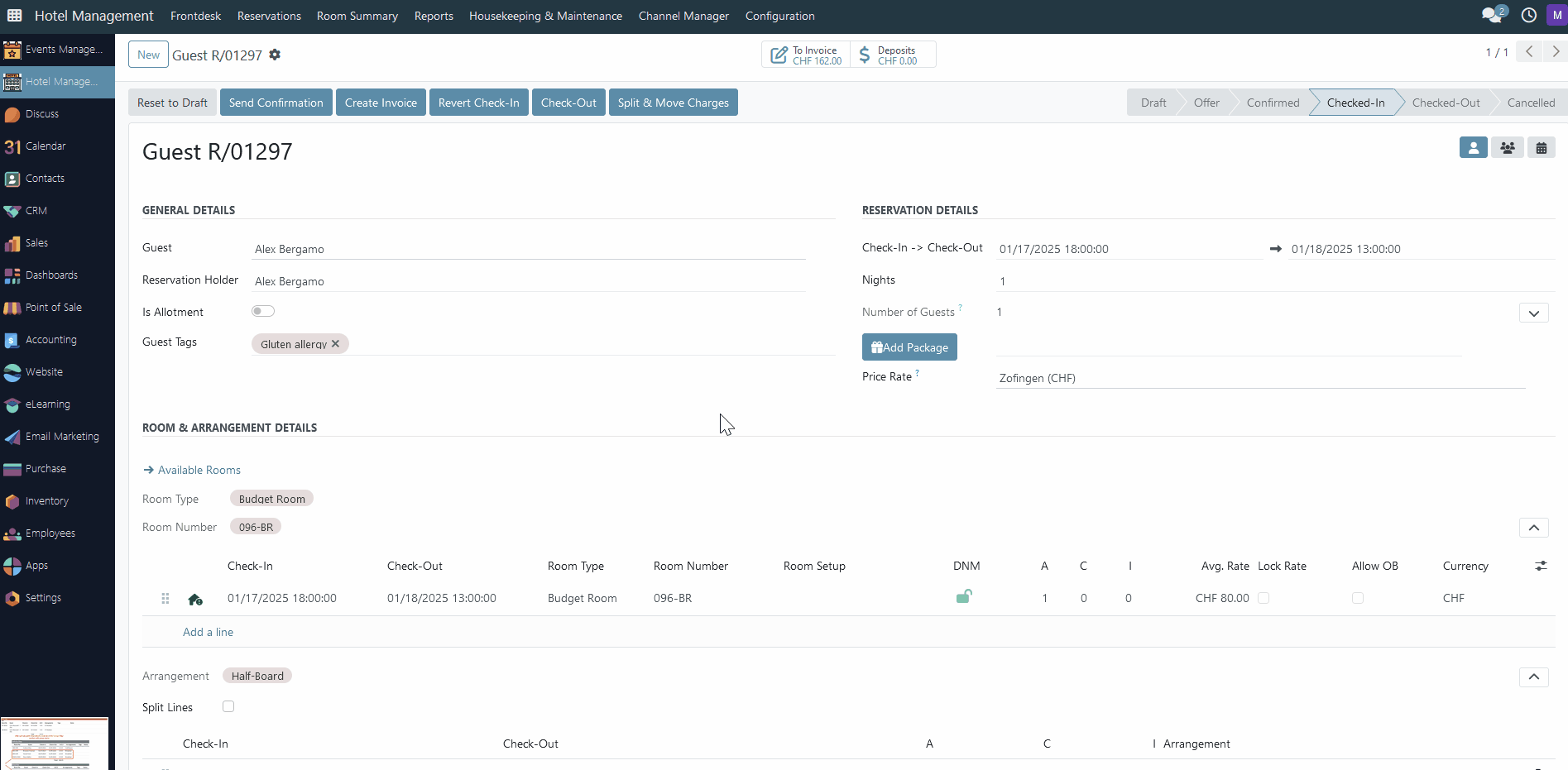Edit check-out date 01/18/2025 field
Screen dimensions: 1568x770
(x=1422, y=249)
